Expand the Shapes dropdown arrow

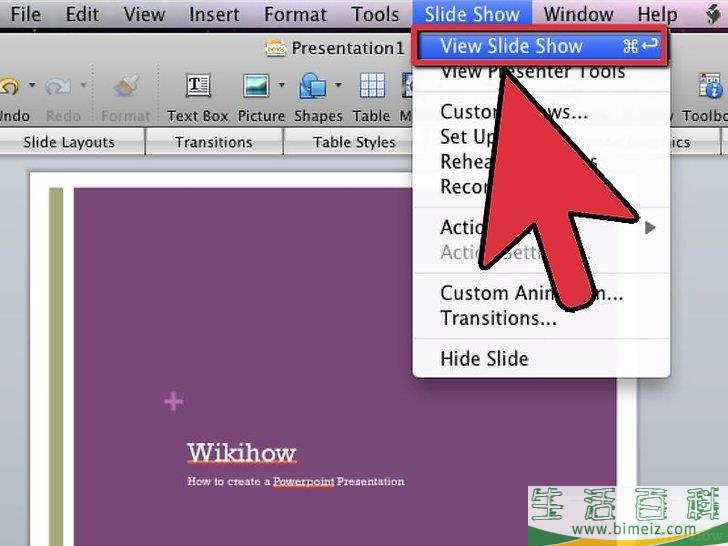[x=339, y=86]
